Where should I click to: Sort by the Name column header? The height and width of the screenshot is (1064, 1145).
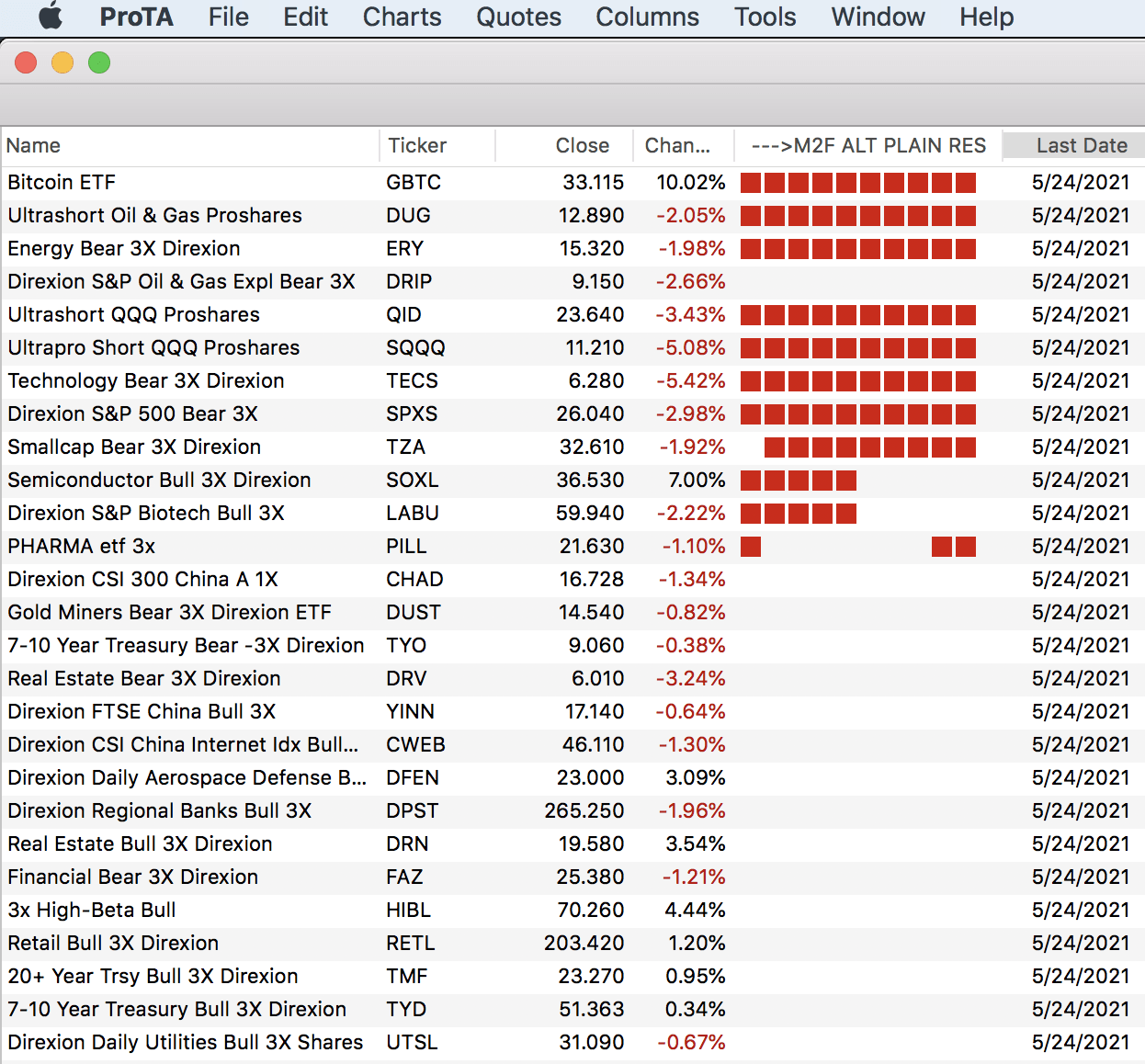[190, 145]
